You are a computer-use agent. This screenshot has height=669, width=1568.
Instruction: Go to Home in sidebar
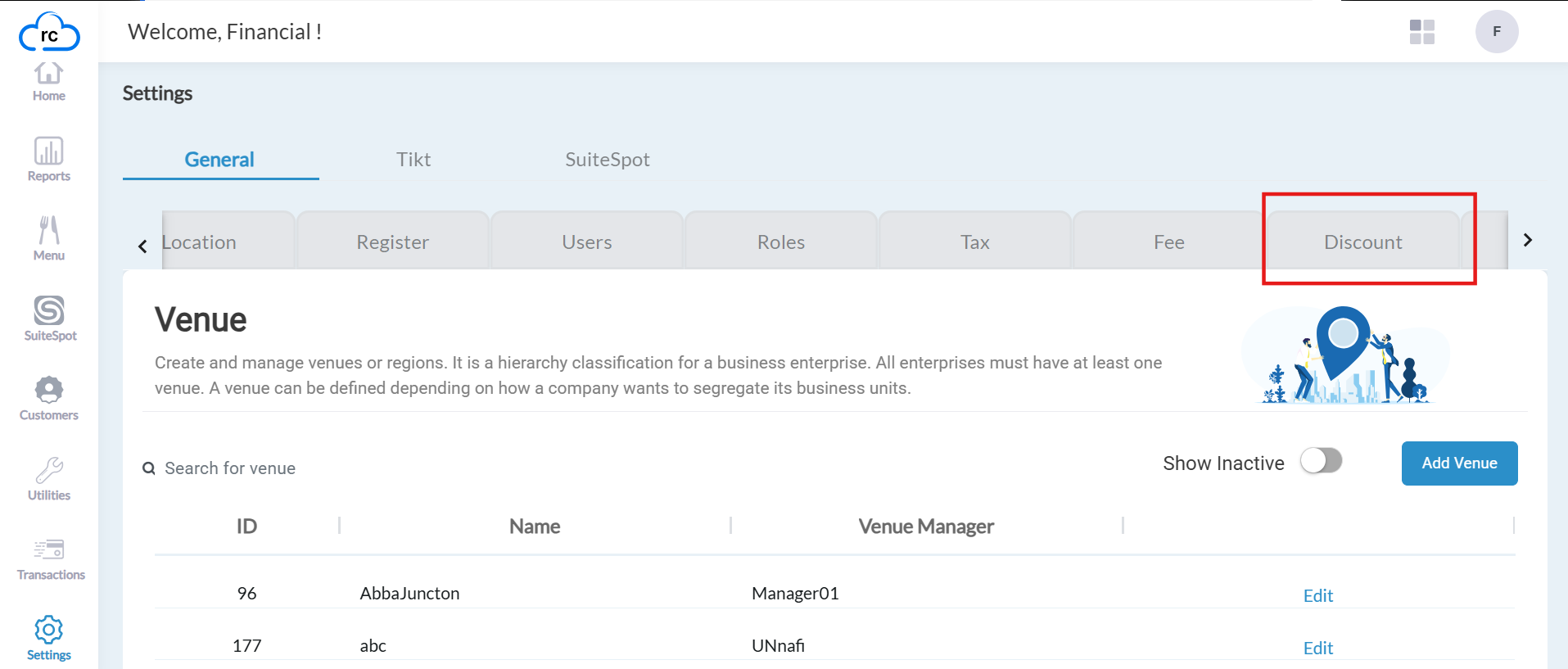coord(49,82)
